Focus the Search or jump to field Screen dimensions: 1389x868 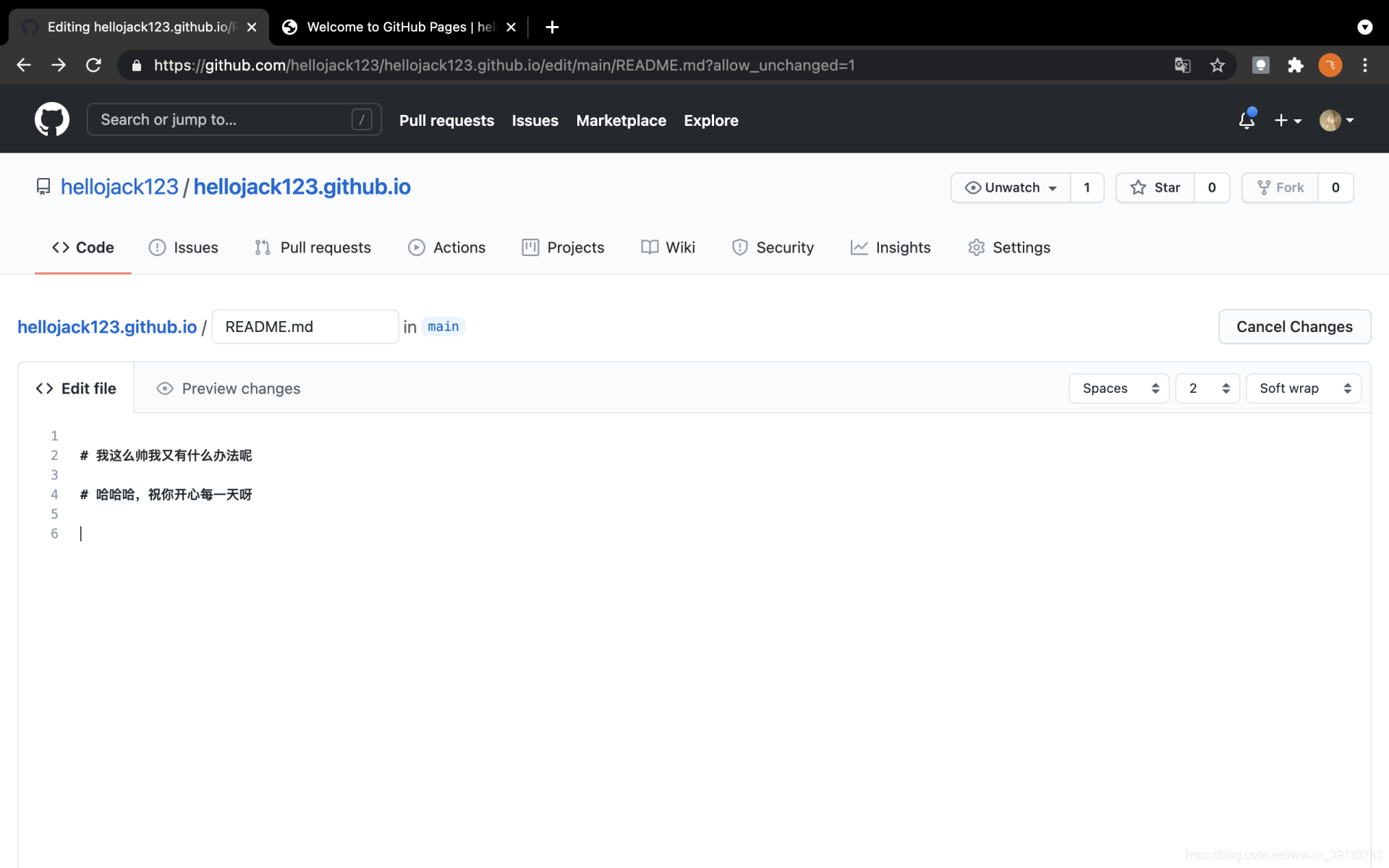[234, 119]
